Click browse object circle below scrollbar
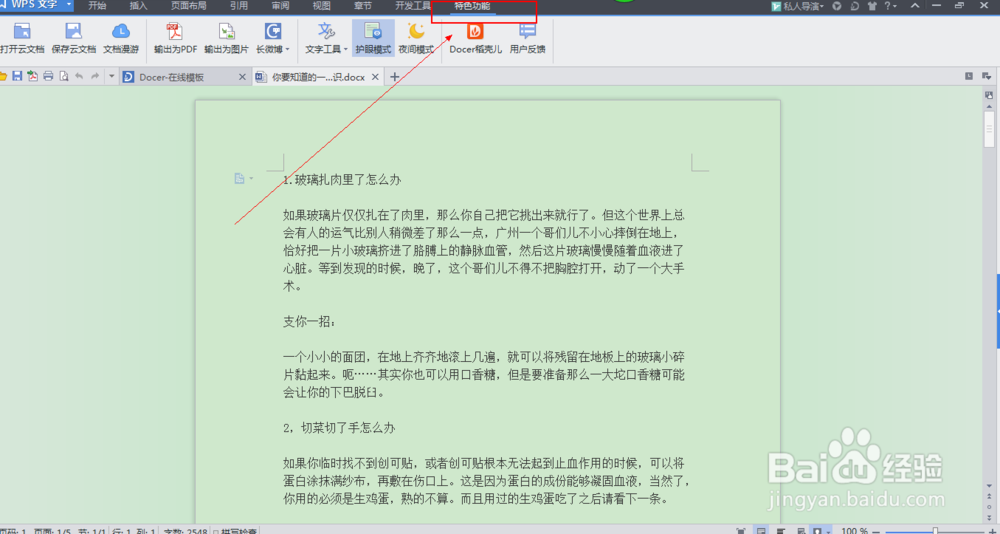 click(989, 506)
